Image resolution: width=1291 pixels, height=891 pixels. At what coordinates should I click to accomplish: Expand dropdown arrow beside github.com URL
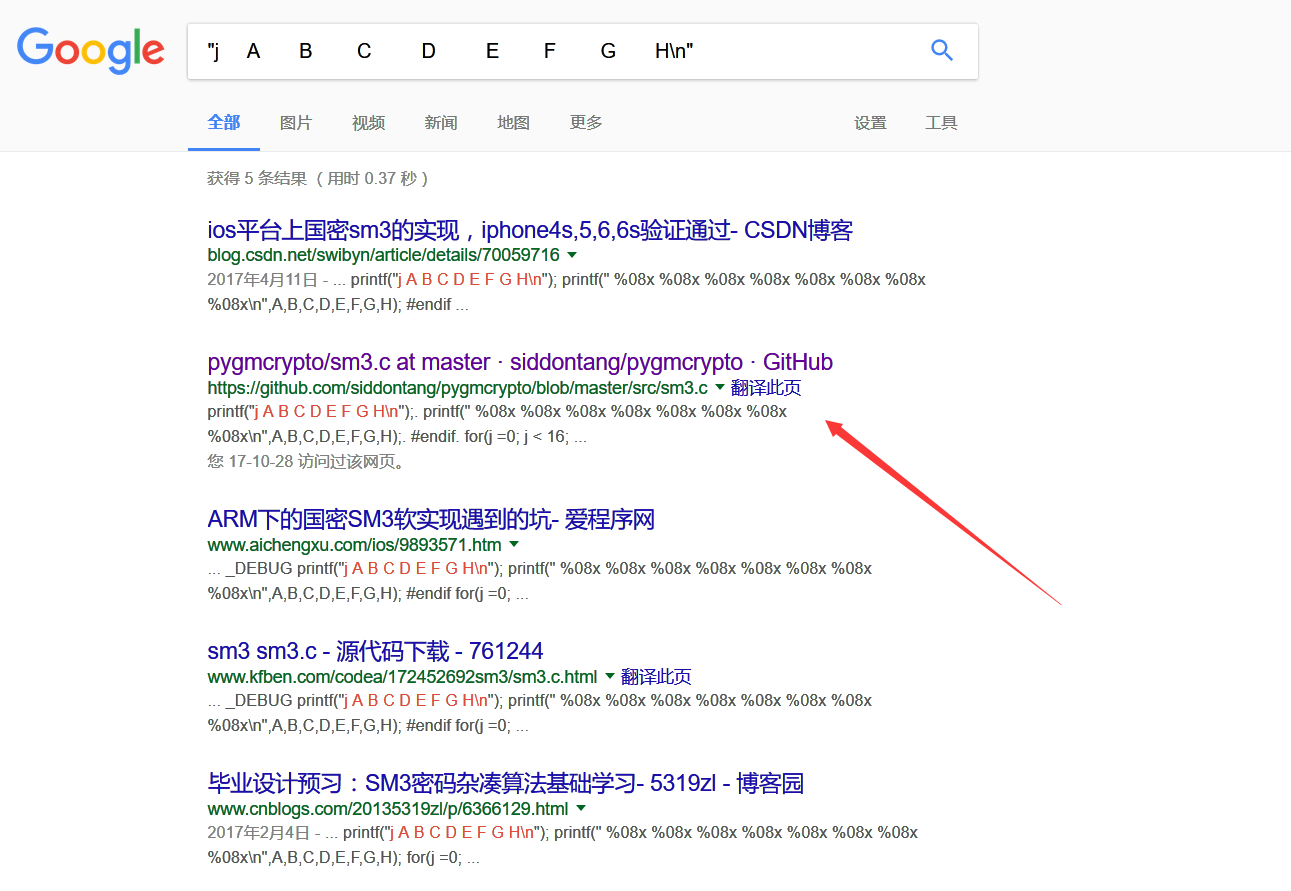click(719, 387)
